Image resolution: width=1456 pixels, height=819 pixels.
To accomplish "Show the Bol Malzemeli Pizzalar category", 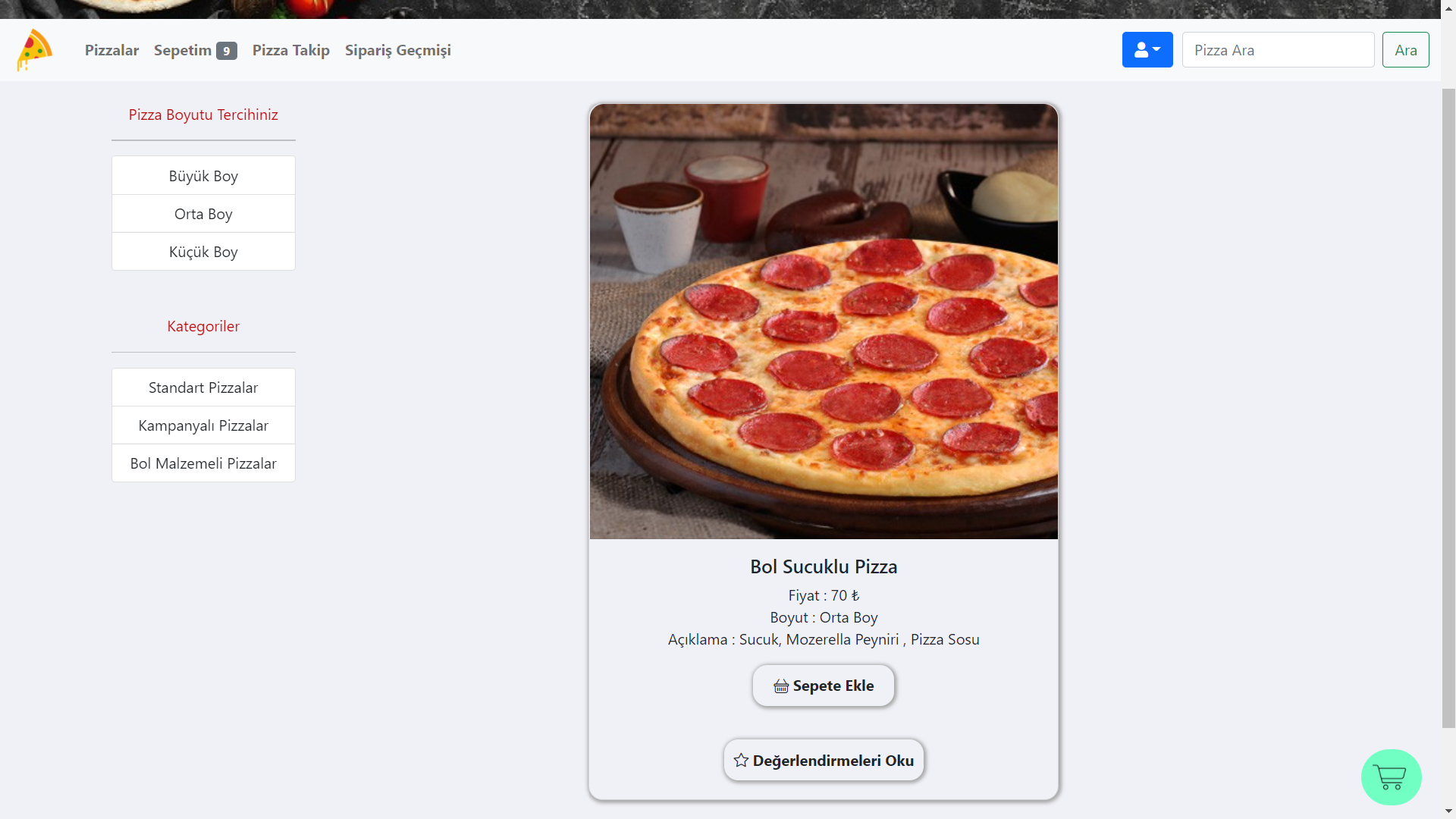I will 203,463.
